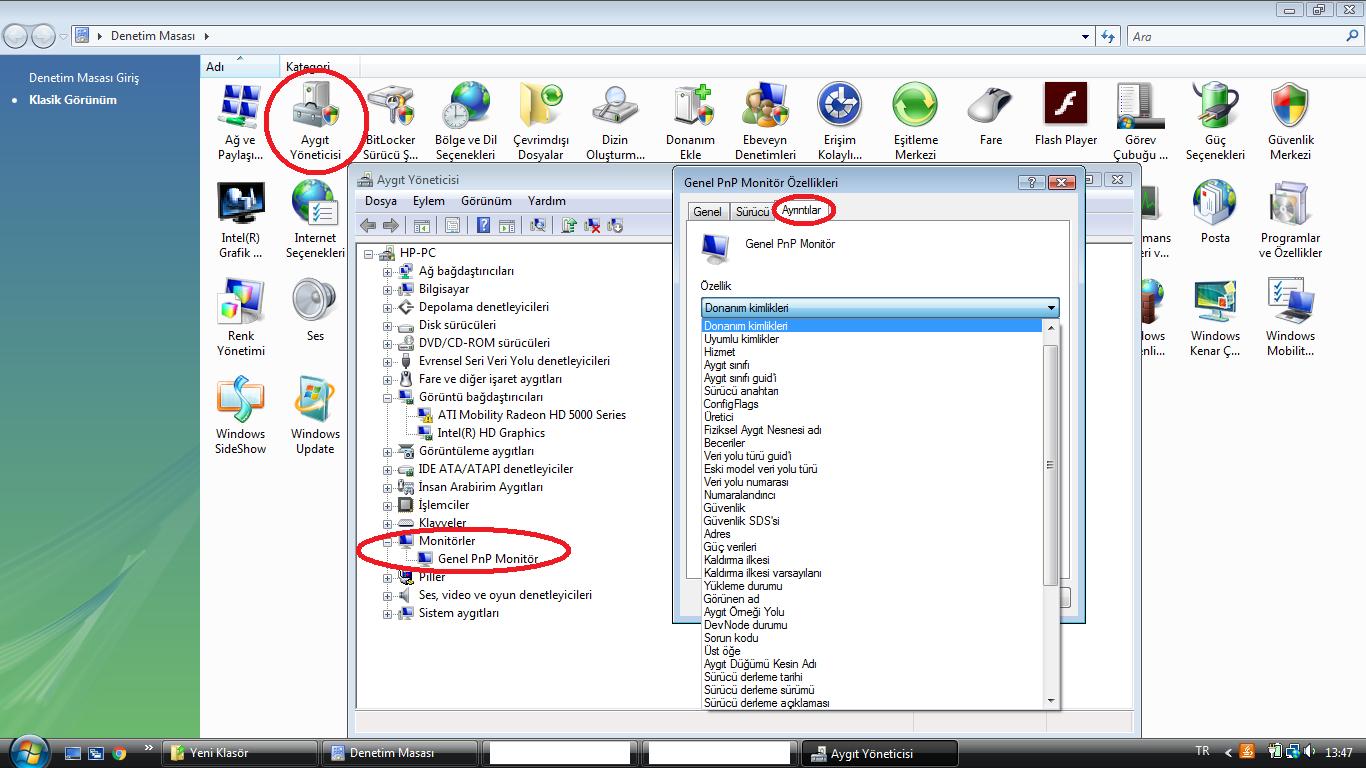Expand Sistem aygıtları node
The height and width of the screenshot is (768, 1366).
pos(388,613)
